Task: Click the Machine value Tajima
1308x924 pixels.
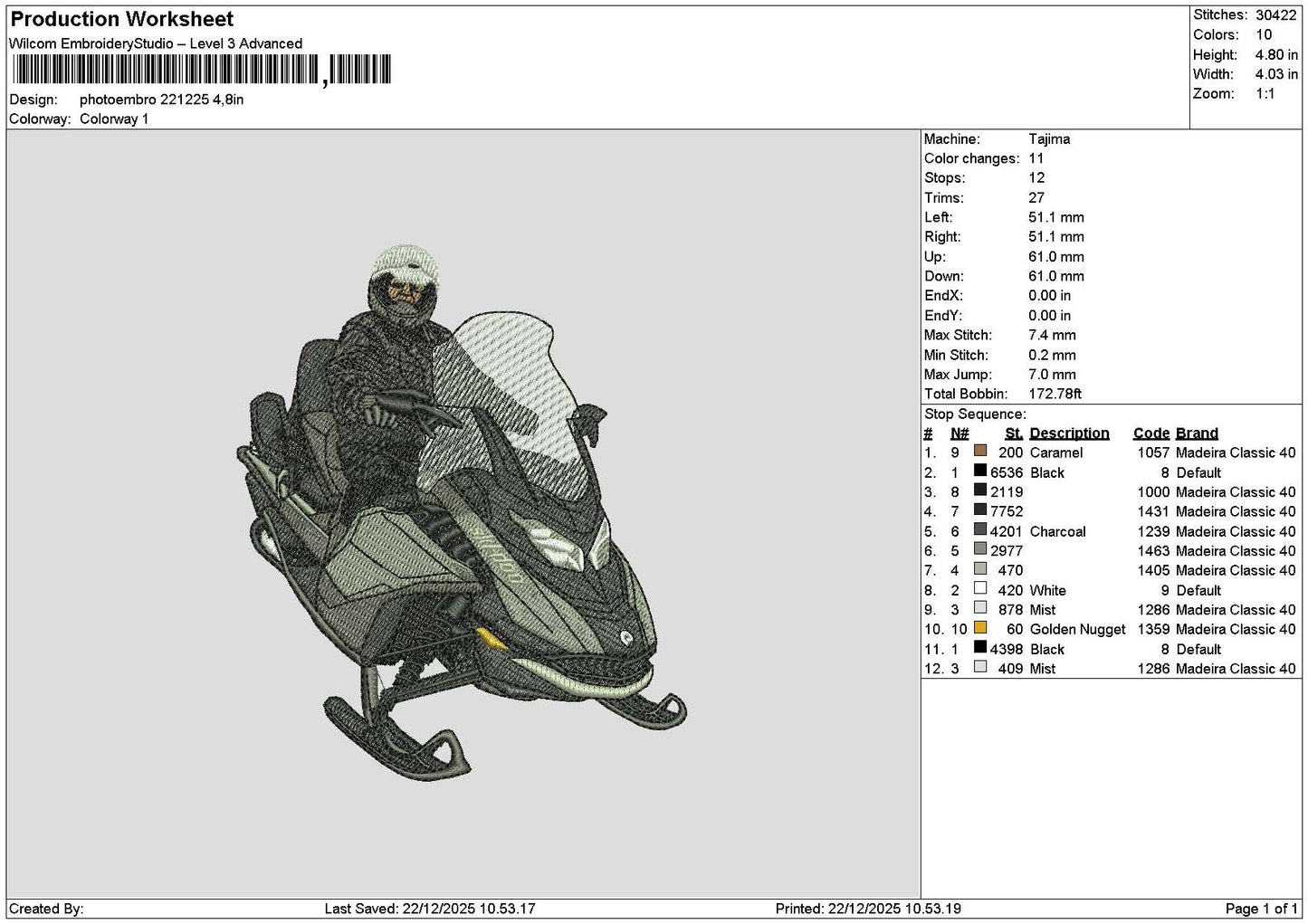Action: 1049,138
